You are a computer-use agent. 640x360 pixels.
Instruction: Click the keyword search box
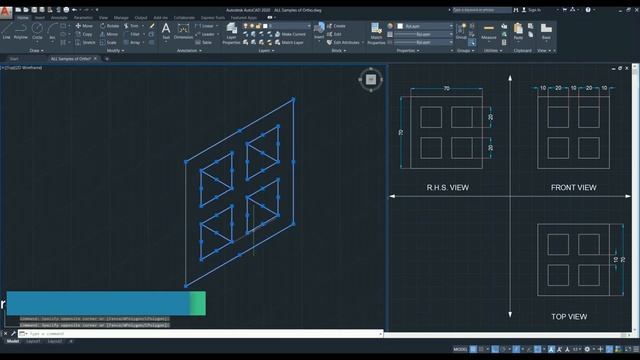[481, 10]
